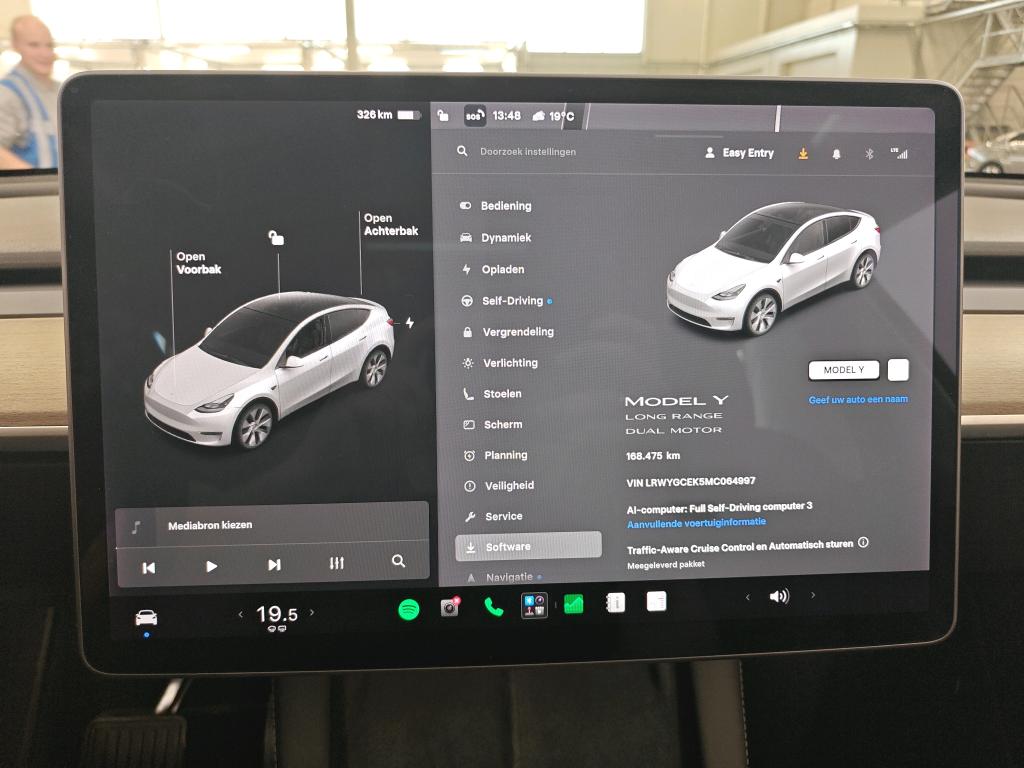
Task: Tap the unlock icon above the car
Action: pyautogui.click(x=276, y=238)
